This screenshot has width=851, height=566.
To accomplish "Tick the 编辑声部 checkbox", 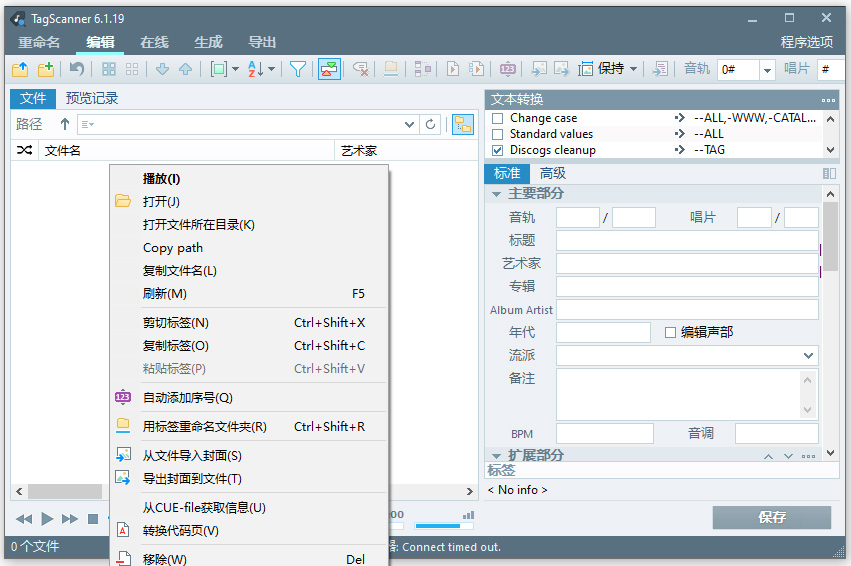I will (670, 333).
